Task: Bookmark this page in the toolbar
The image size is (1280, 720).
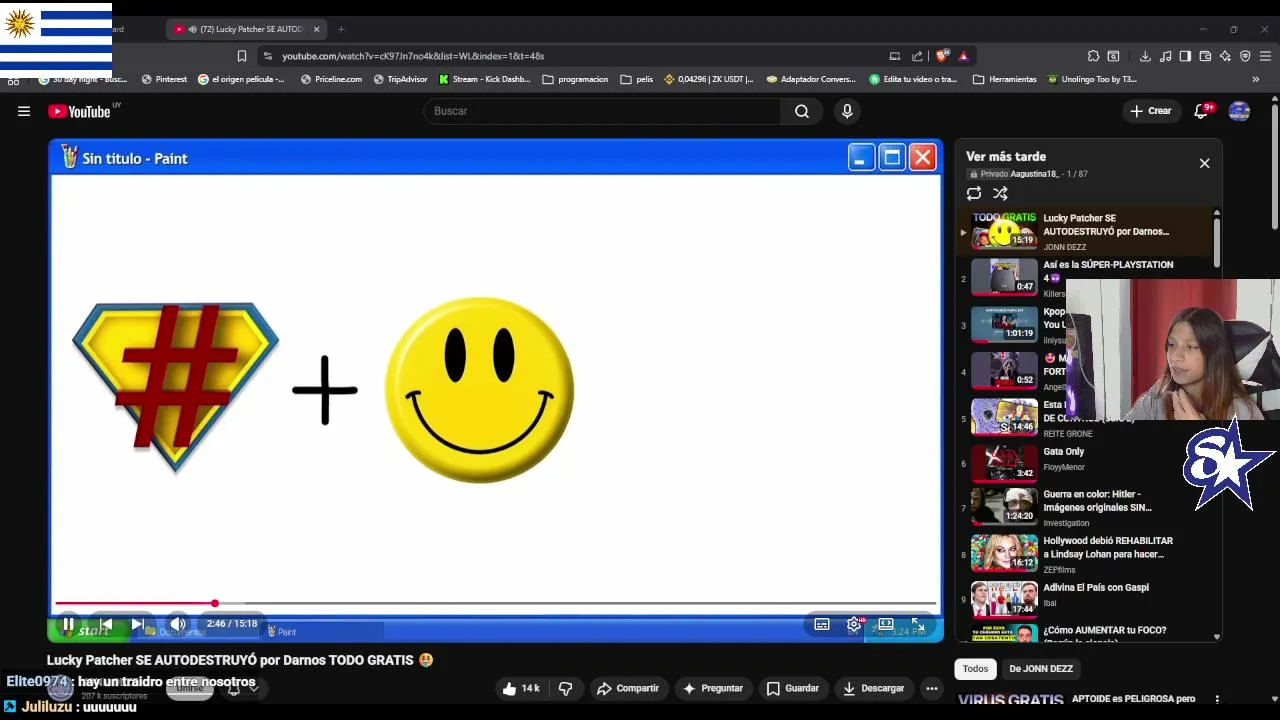Action: pyautogui.click(x=242, y=56)
